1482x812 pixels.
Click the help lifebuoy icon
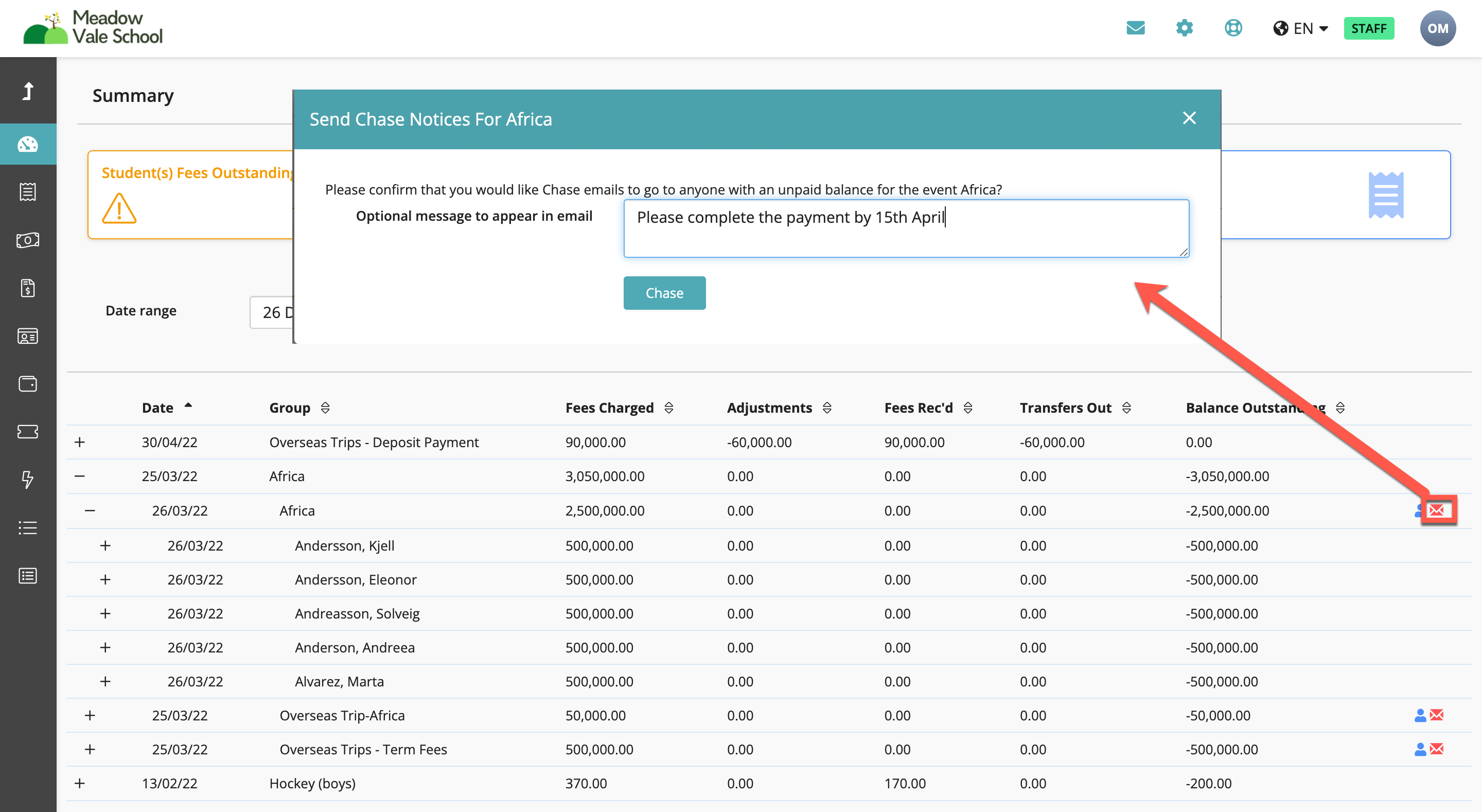point(1233,28)
